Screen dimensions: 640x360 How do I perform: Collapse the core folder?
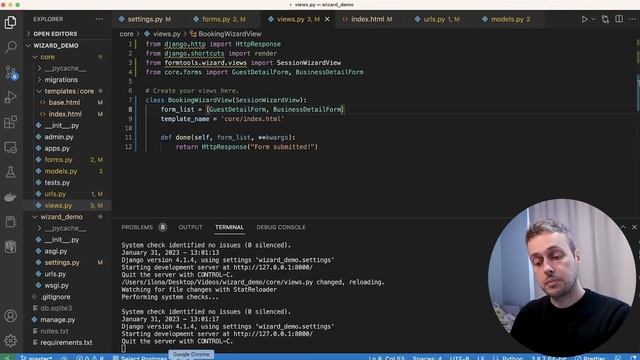coord(47,57)
